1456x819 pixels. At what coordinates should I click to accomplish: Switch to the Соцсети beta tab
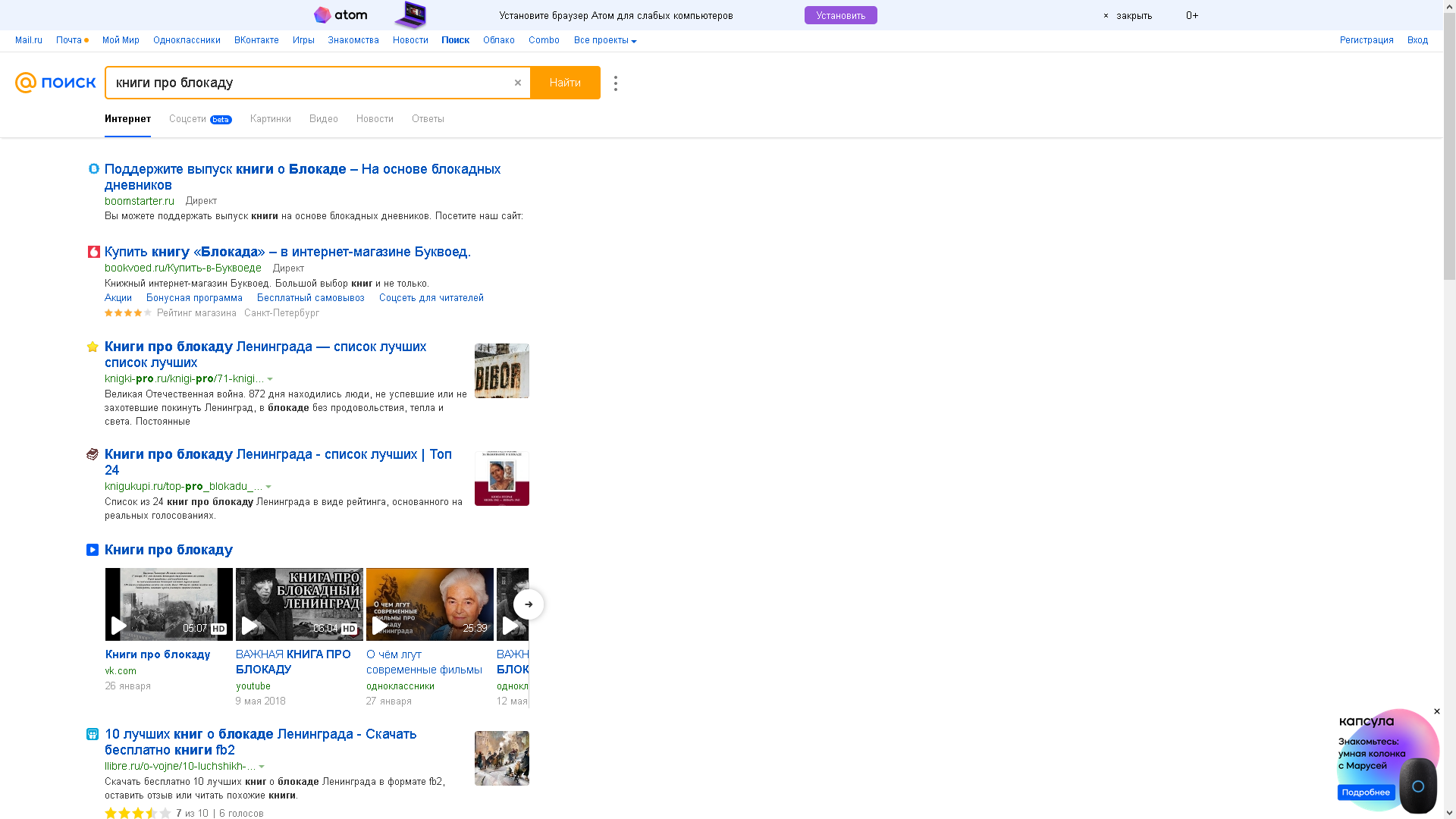click(200, 119)
